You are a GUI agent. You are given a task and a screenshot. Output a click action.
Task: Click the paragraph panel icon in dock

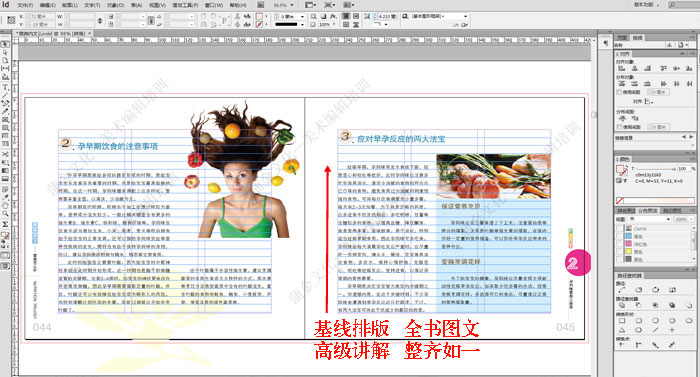[605, 43]
